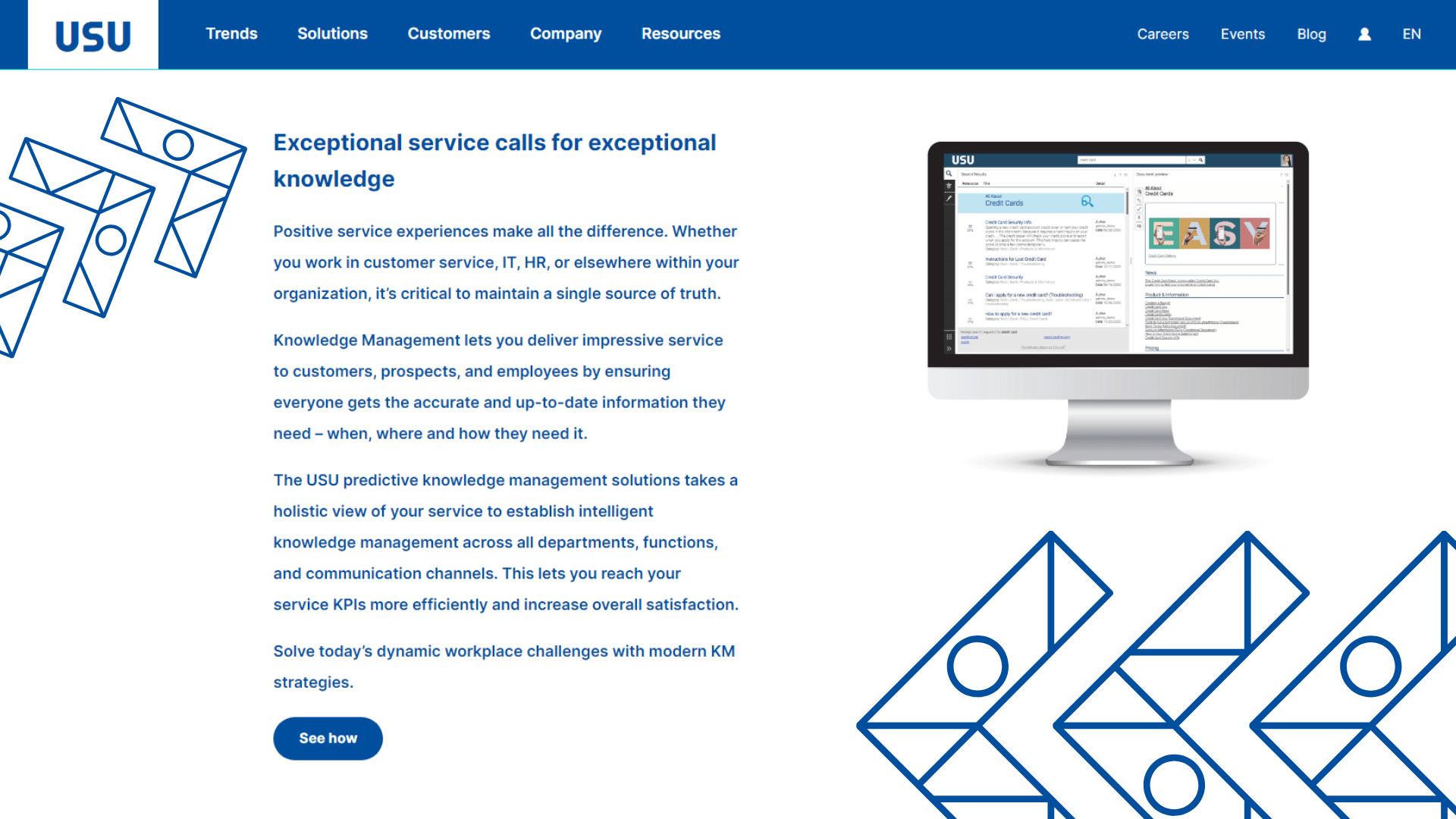Expand the Resources navigation dropdown
Viewport: 1456px width, 819px height.
pos(681,34)
